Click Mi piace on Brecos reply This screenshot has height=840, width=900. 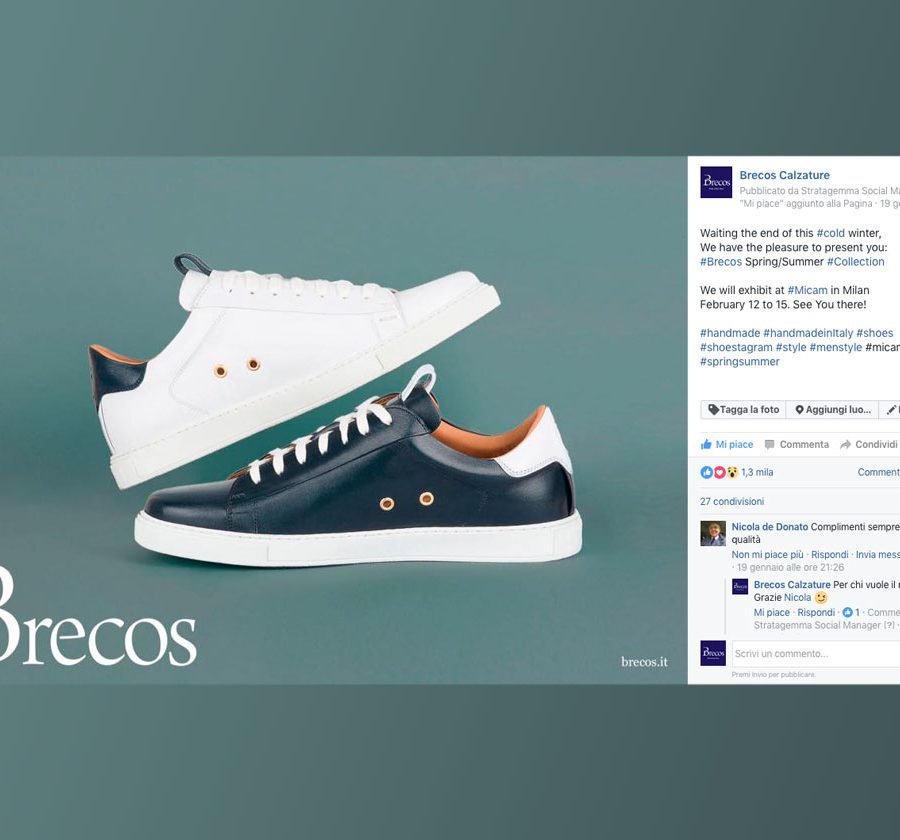[x=771, y=613]
